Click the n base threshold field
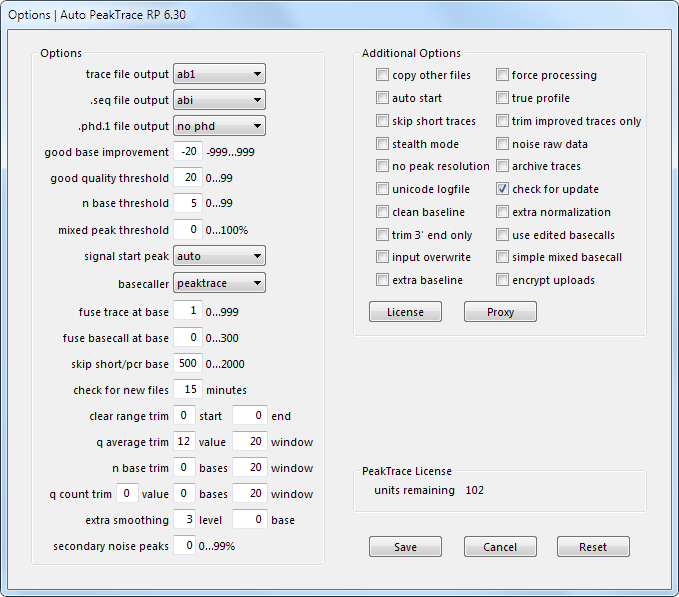679x597 pixels. tap(188, 203)
